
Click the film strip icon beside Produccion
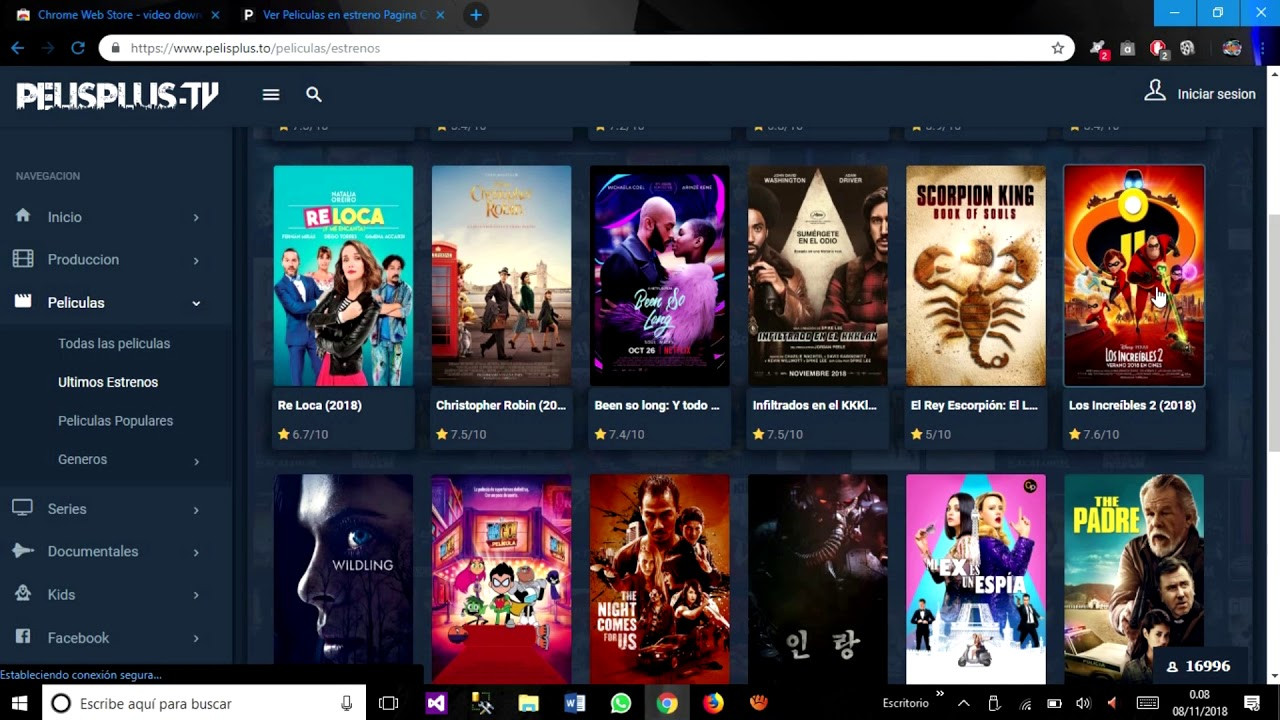[23, 259]
